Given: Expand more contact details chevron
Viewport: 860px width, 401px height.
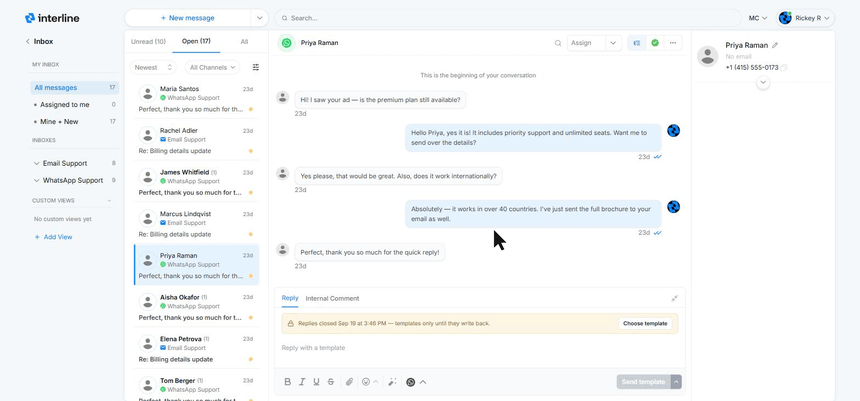Looking at the screenshot, I should pos(763,82).
